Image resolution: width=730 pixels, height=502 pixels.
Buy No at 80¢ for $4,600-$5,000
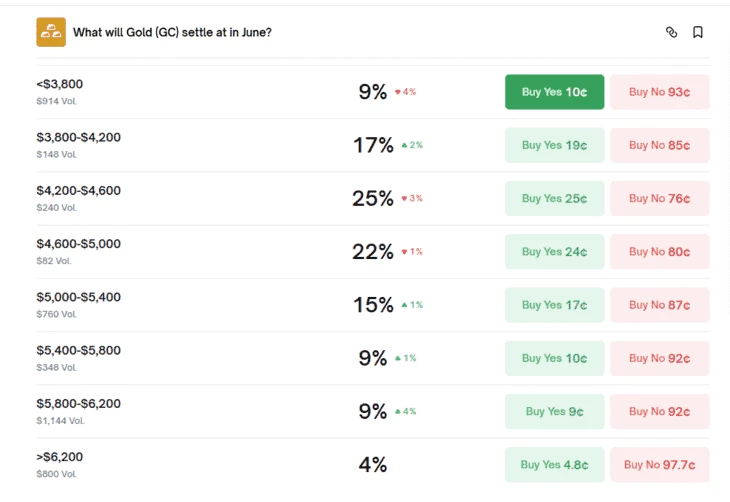(659, 252)
